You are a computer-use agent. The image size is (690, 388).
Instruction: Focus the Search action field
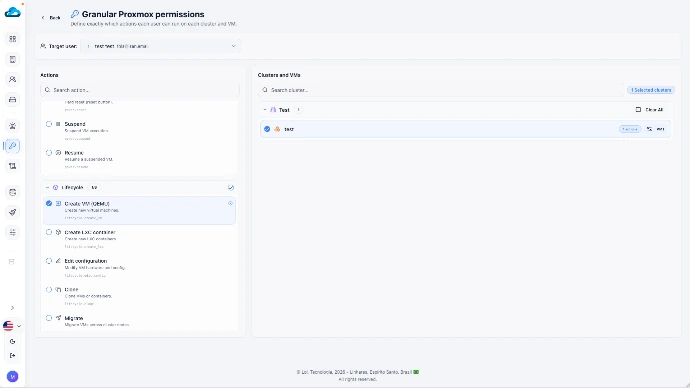(140, 90)
